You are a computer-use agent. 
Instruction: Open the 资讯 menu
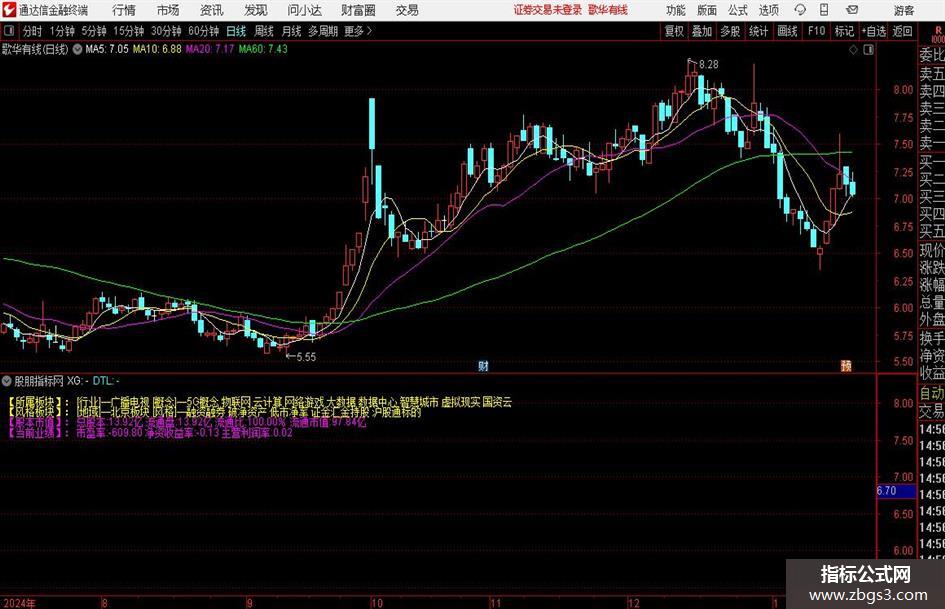click(x=212, y=10)
